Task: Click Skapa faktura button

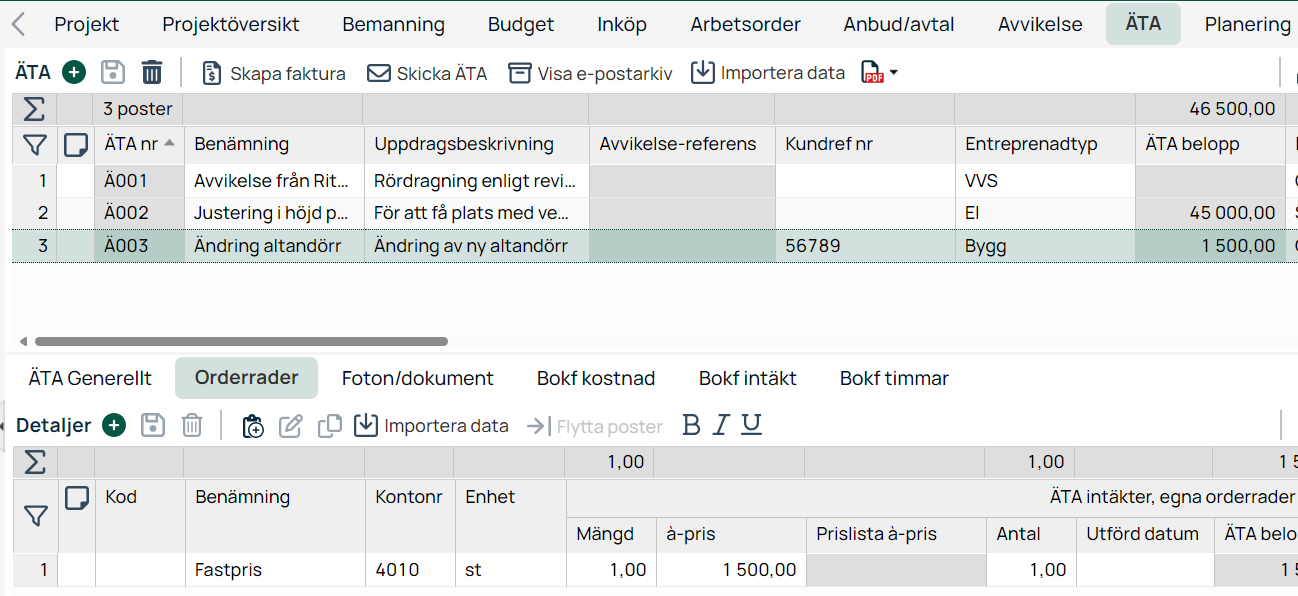Action: coord(273,73)
